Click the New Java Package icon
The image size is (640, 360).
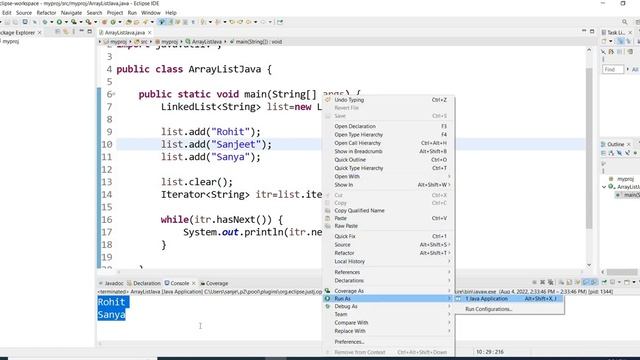(x=104, y=22)
